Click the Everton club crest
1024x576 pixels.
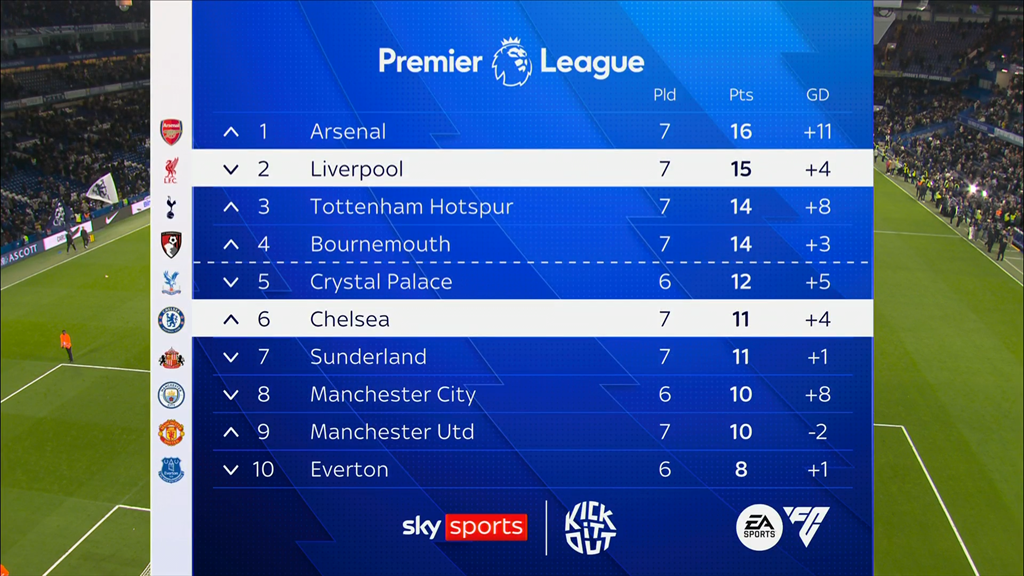click(x=171, y=470)
